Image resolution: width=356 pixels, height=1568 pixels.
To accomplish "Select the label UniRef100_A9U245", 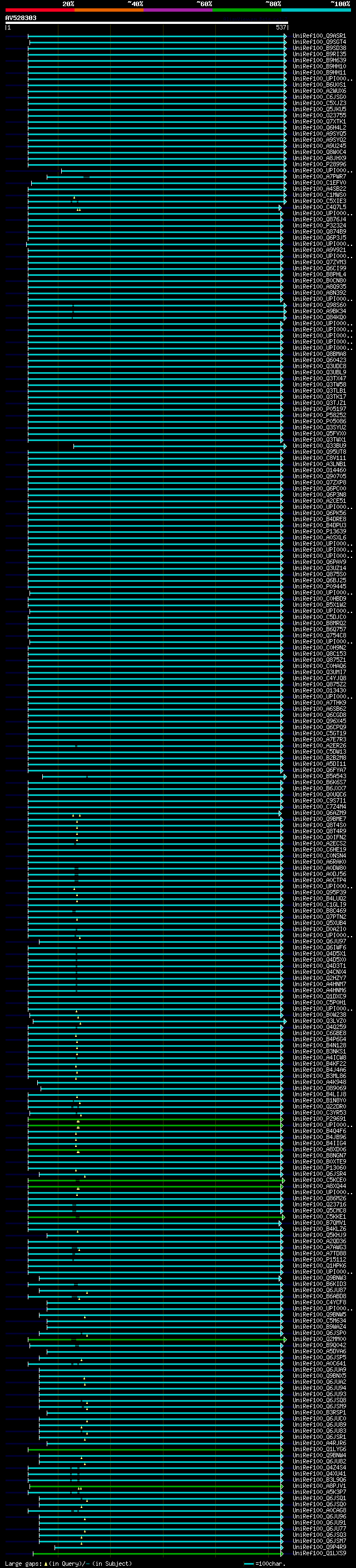I will (319, 146).
